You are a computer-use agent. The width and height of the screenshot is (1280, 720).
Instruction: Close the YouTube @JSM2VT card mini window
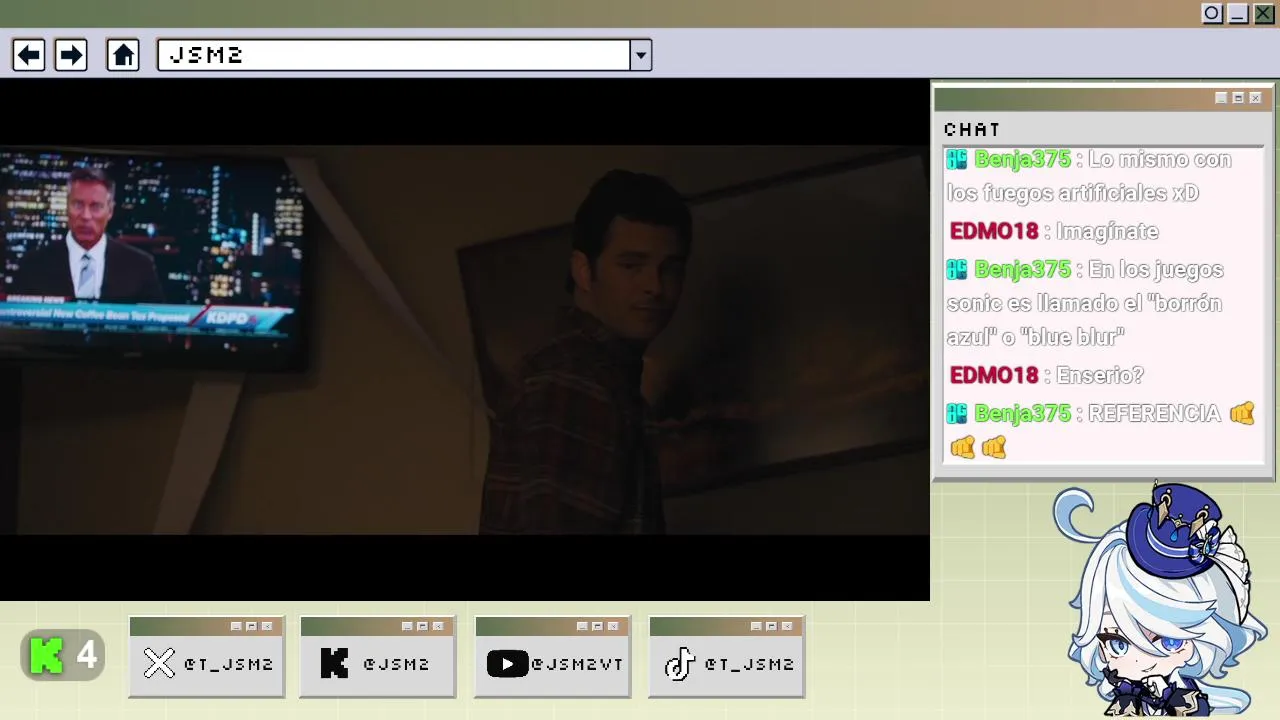[613, 626]
